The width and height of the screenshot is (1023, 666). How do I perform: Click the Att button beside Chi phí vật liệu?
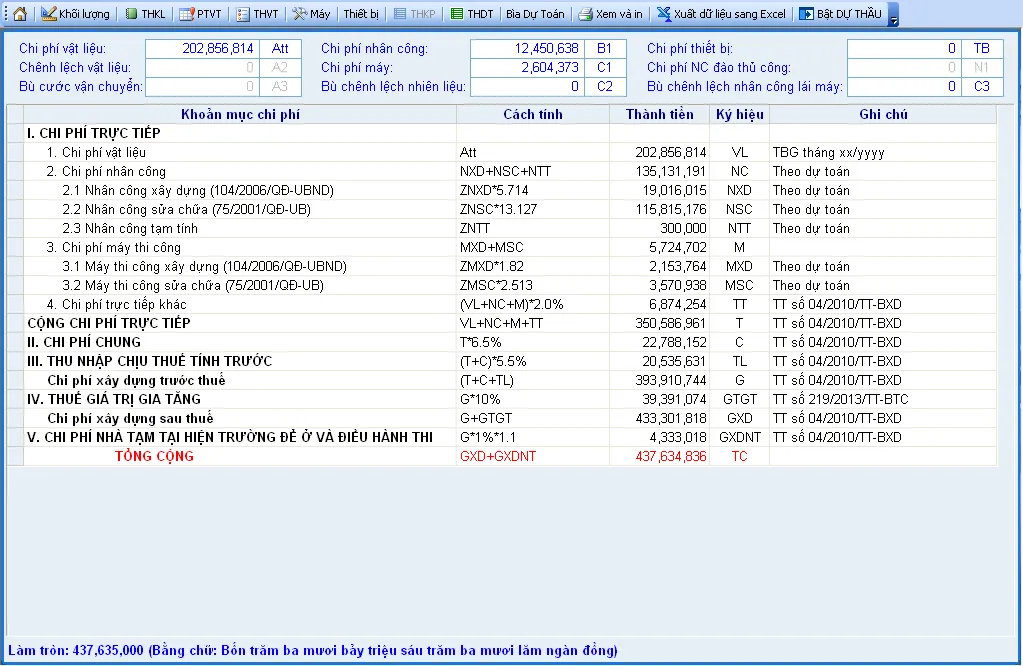(x=281, y=48)
